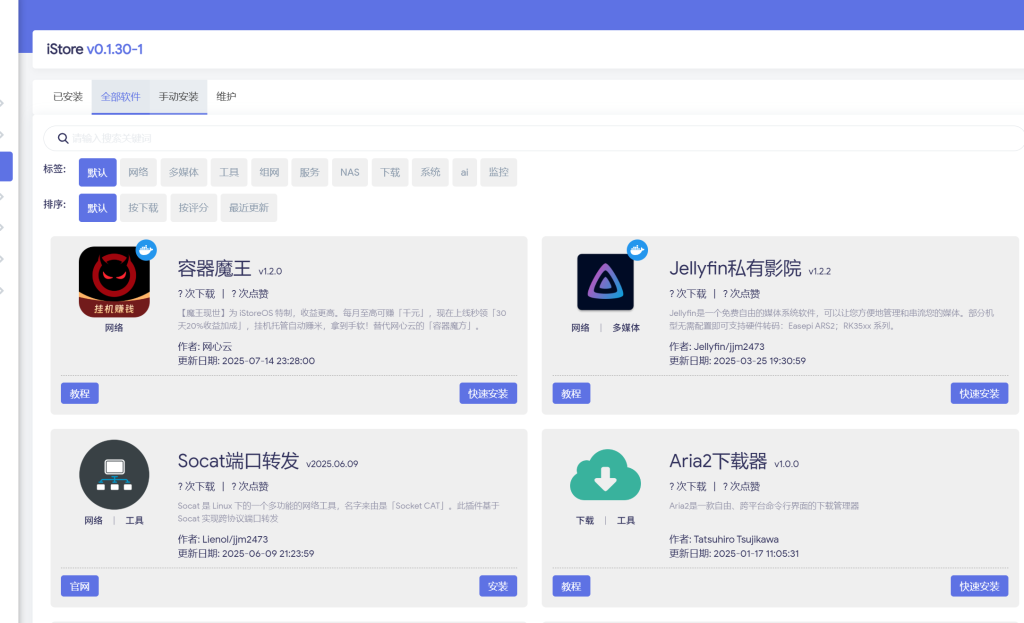Open the 官网 link for Socat

(x=79, y=586)
